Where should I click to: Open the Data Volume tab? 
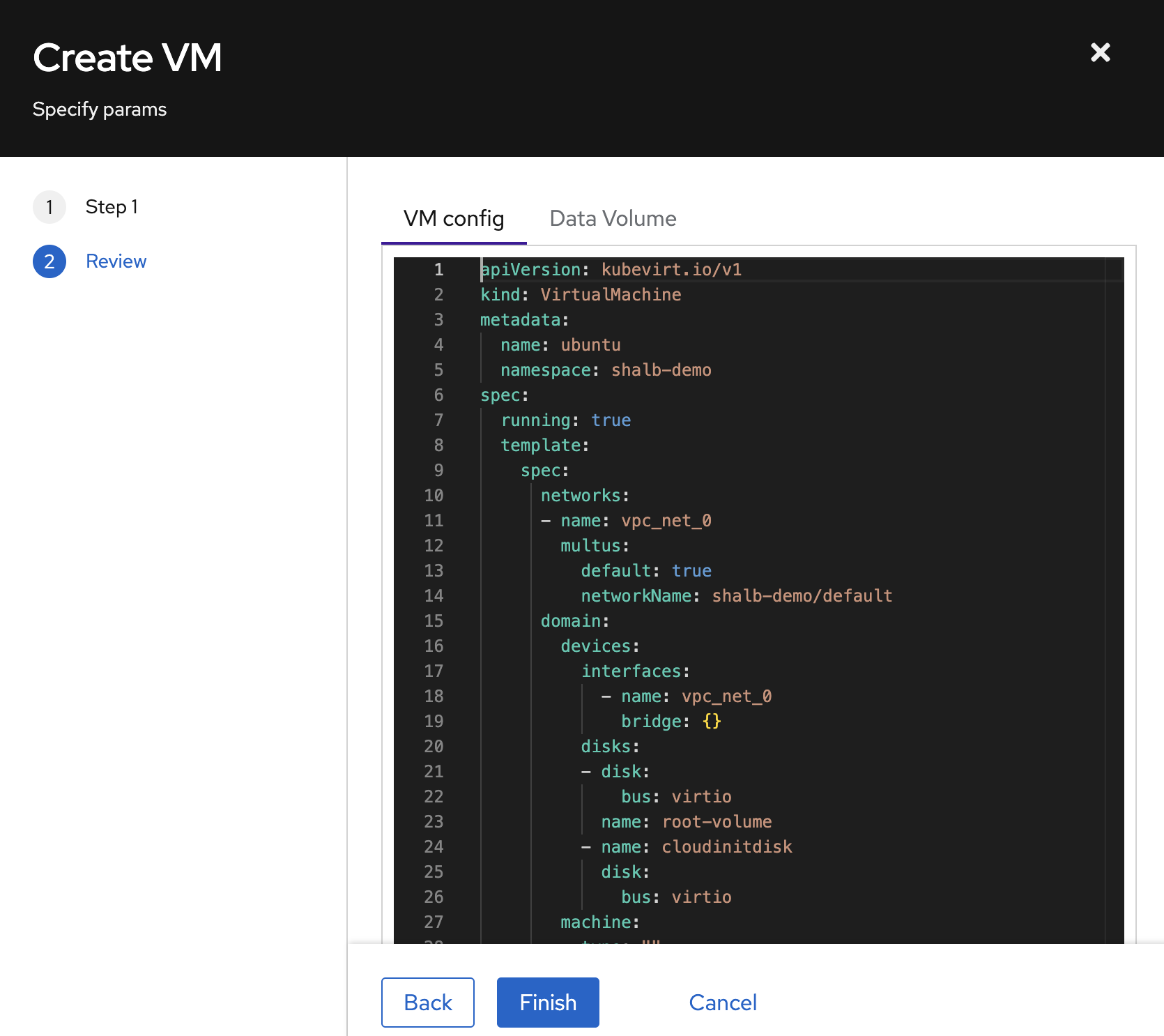[x=613, y=219]
